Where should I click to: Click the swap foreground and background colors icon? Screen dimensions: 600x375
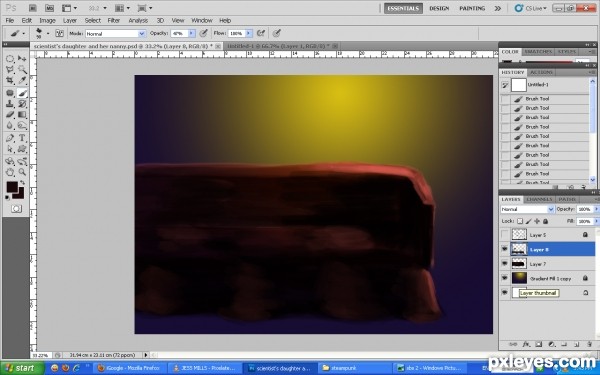(22, 183)
